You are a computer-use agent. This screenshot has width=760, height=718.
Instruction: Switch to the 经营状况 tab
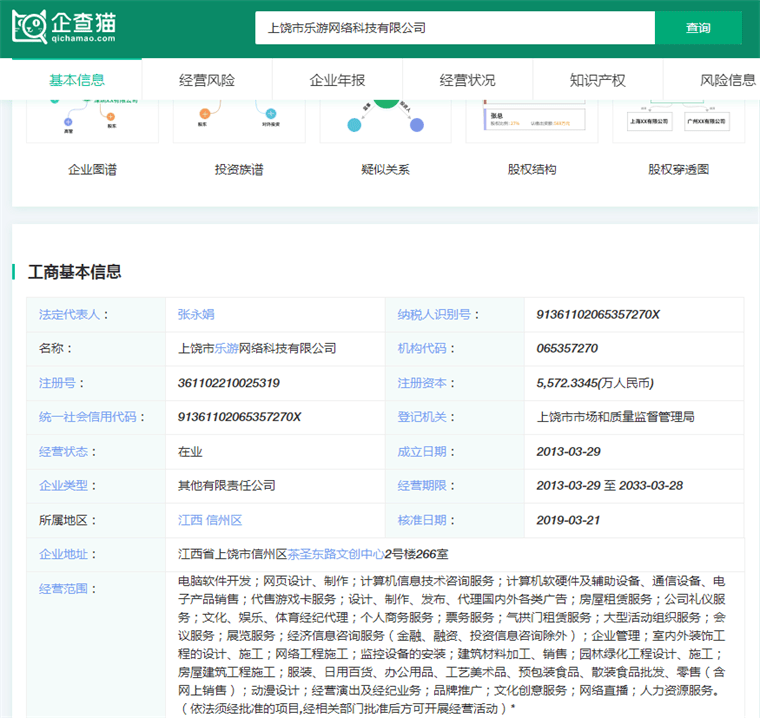(467, 80)
